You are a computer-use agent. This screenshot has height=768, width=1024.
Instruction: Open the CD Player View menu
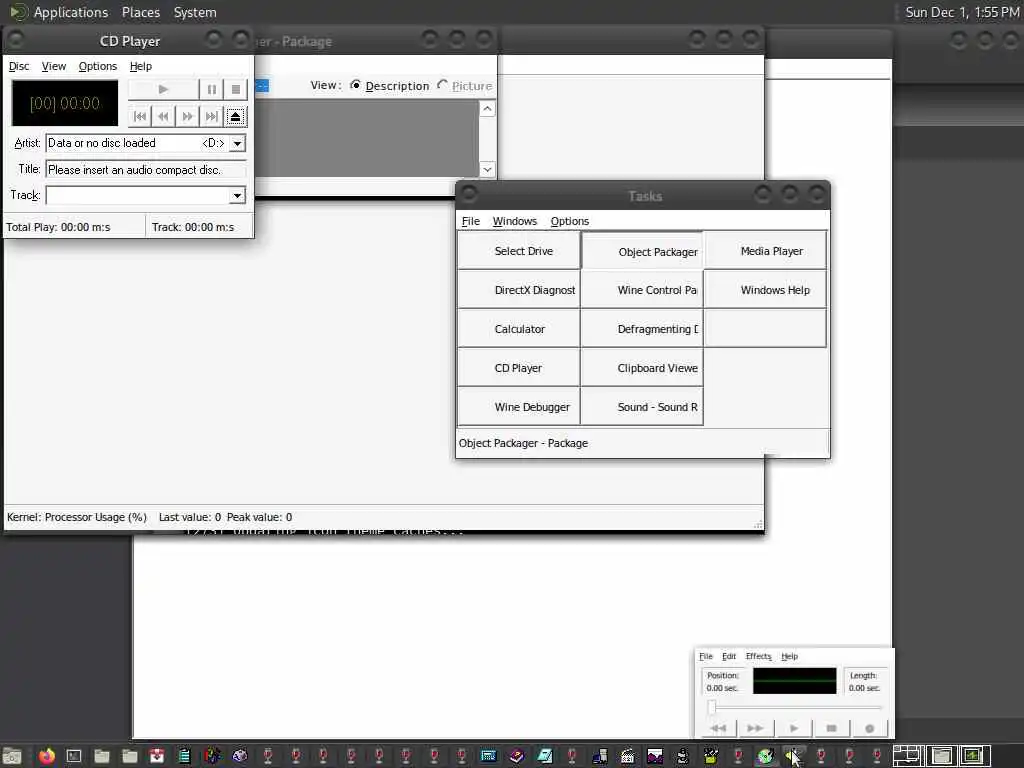(x=54, y=66)
